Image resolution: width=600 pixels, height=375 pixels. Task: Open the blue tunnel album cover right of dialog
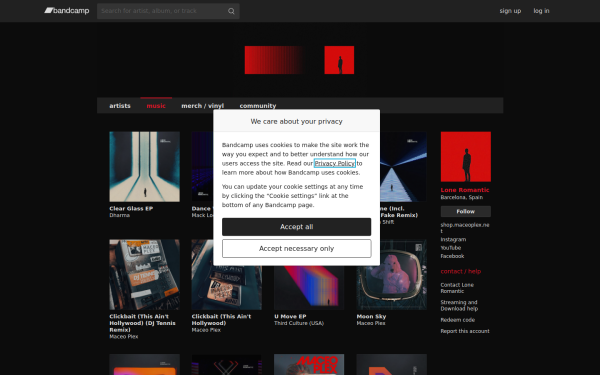point(403,167)
